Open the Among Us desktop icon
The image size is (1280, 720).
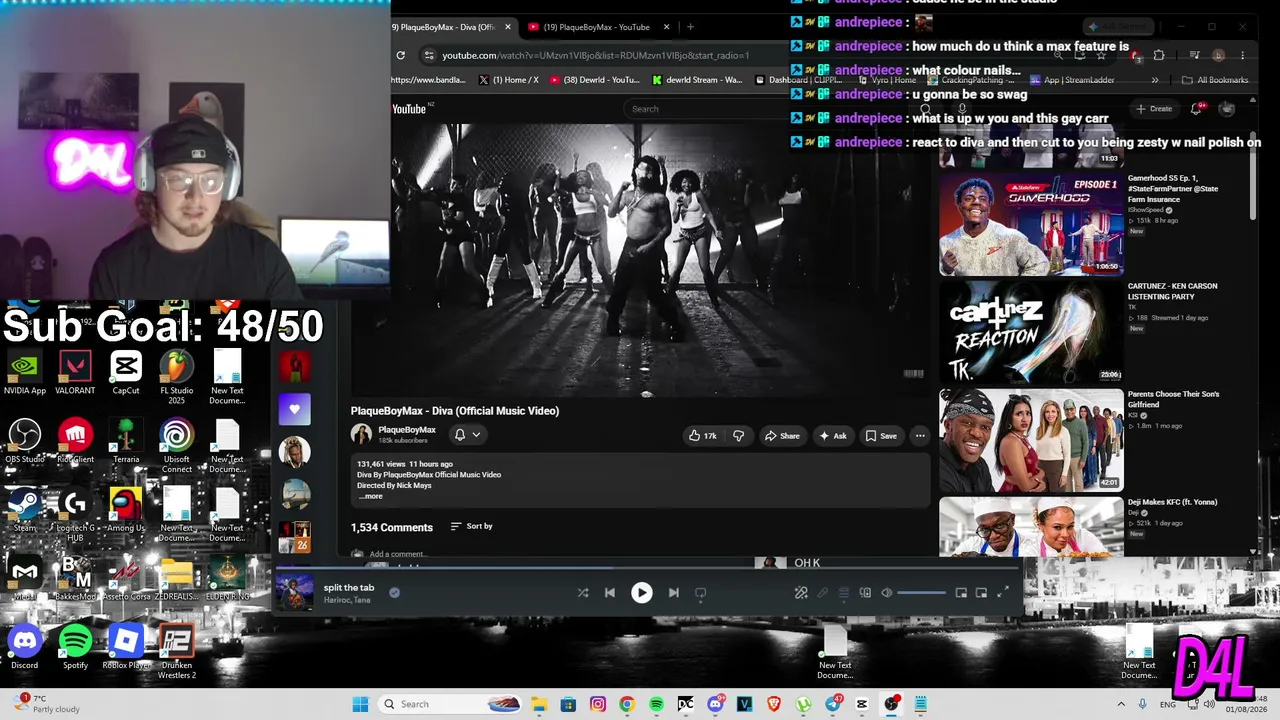coord(126,510)
